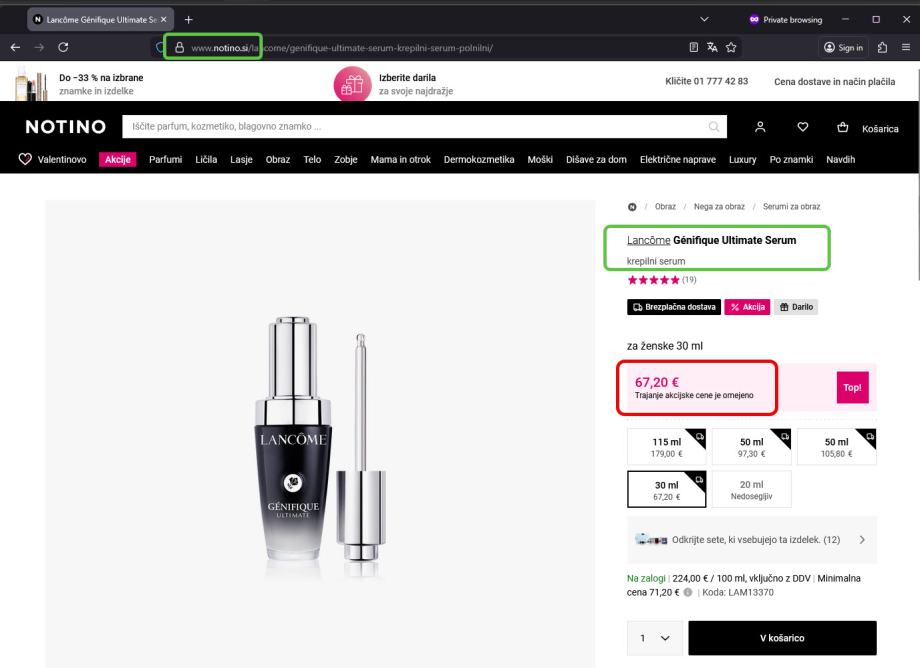Open the browser extensions icon
The width and height of the screenshot is (920, 668).
(x=882, y=48)
